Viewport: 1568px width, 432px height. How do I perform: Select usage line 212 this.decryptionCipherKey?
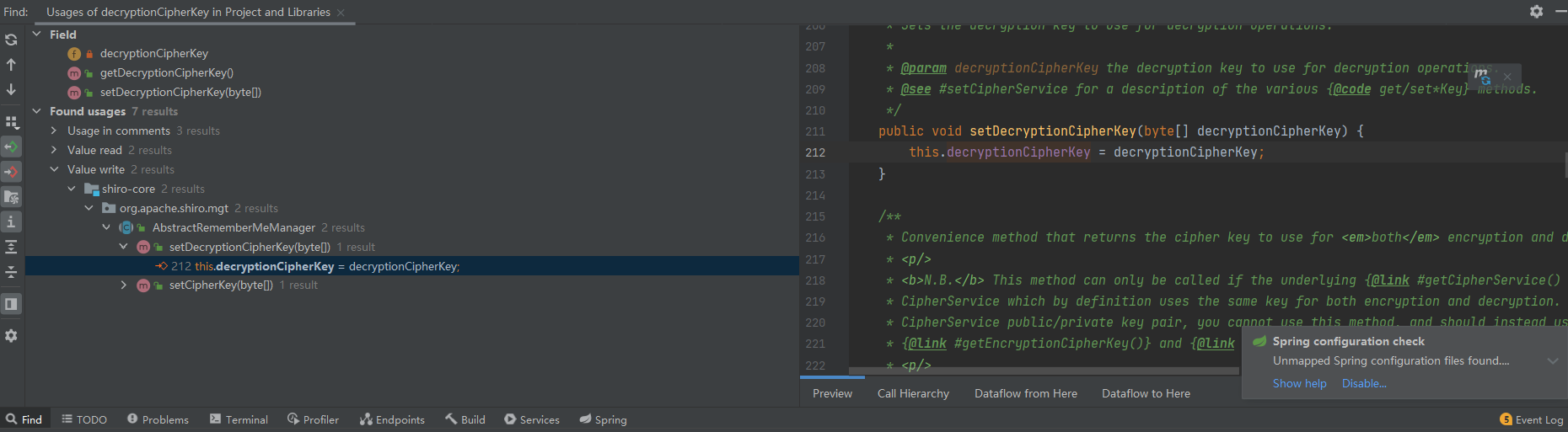click(x=327, y=266)
